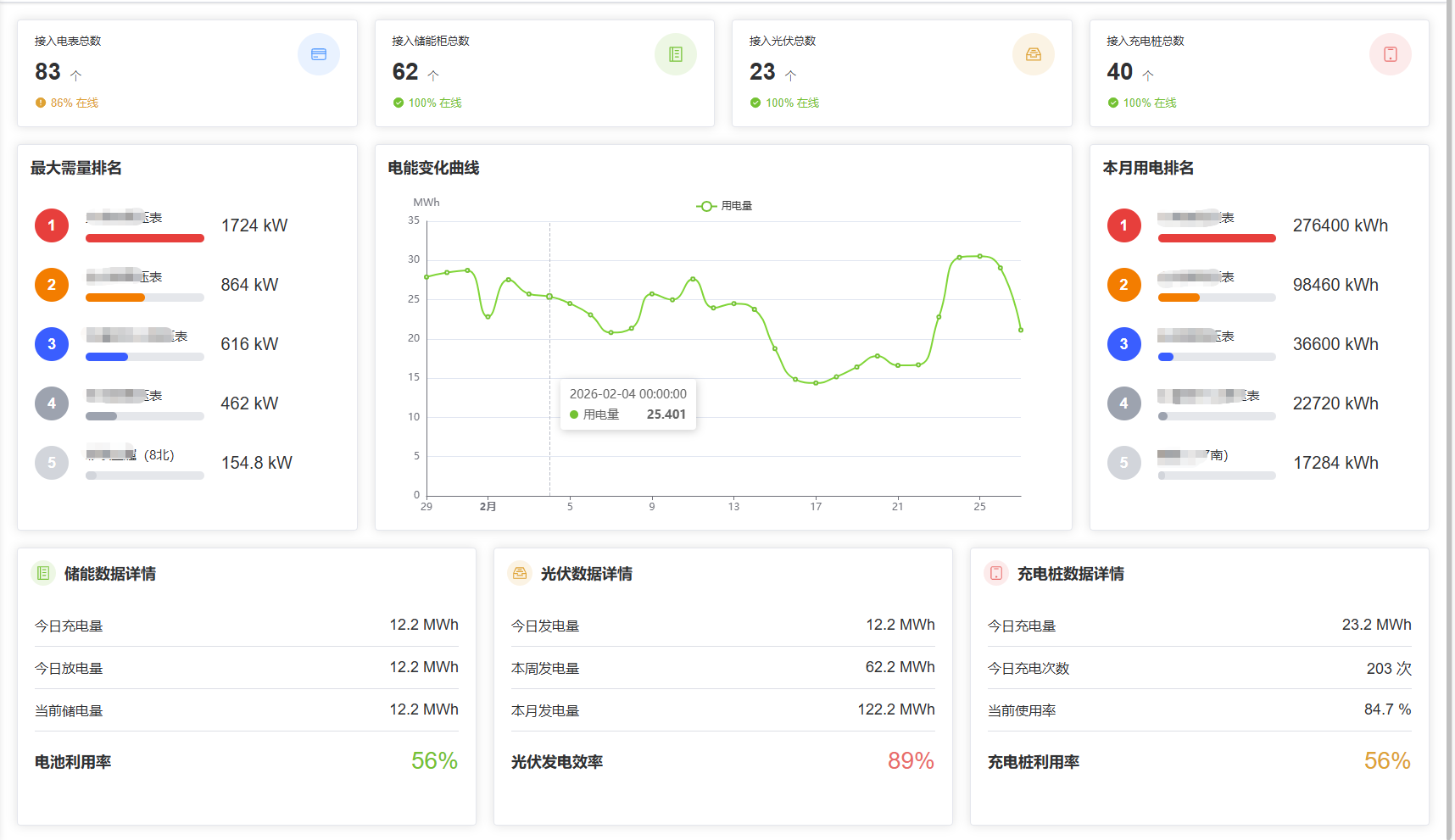Click the warning icon next to 86% 在线
Viewport: 1455px width, 840px height.
(41, 103)
